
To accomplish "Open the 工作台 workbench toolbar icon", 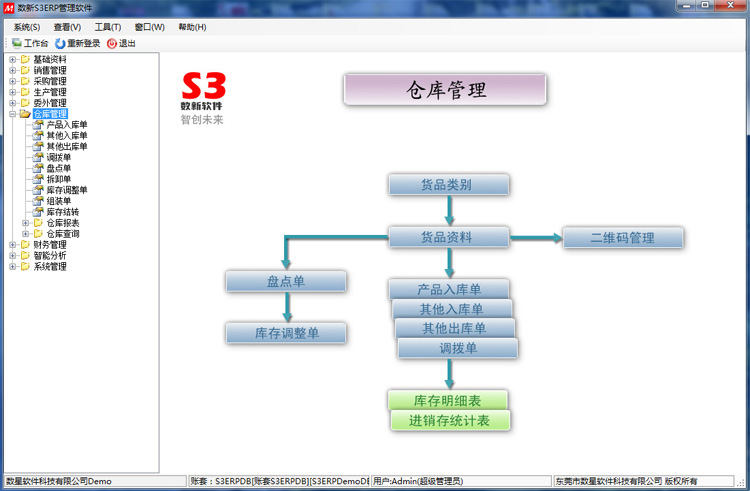I will pyautogui.click(x=17, y=44).
